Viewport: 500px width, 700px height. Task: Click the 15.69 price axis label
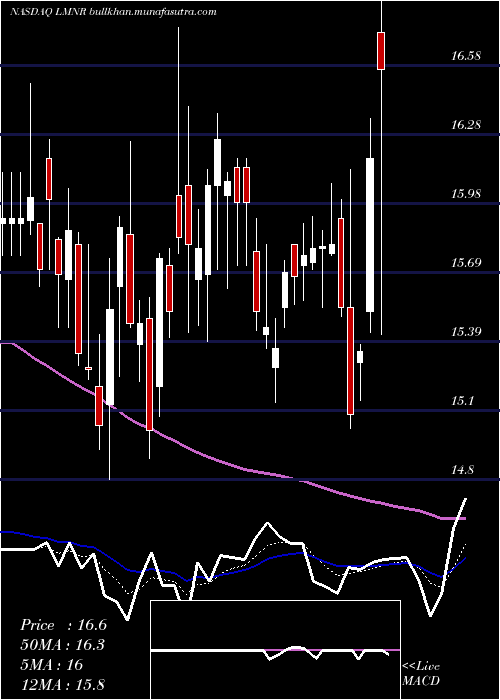[x=466, y=262]
